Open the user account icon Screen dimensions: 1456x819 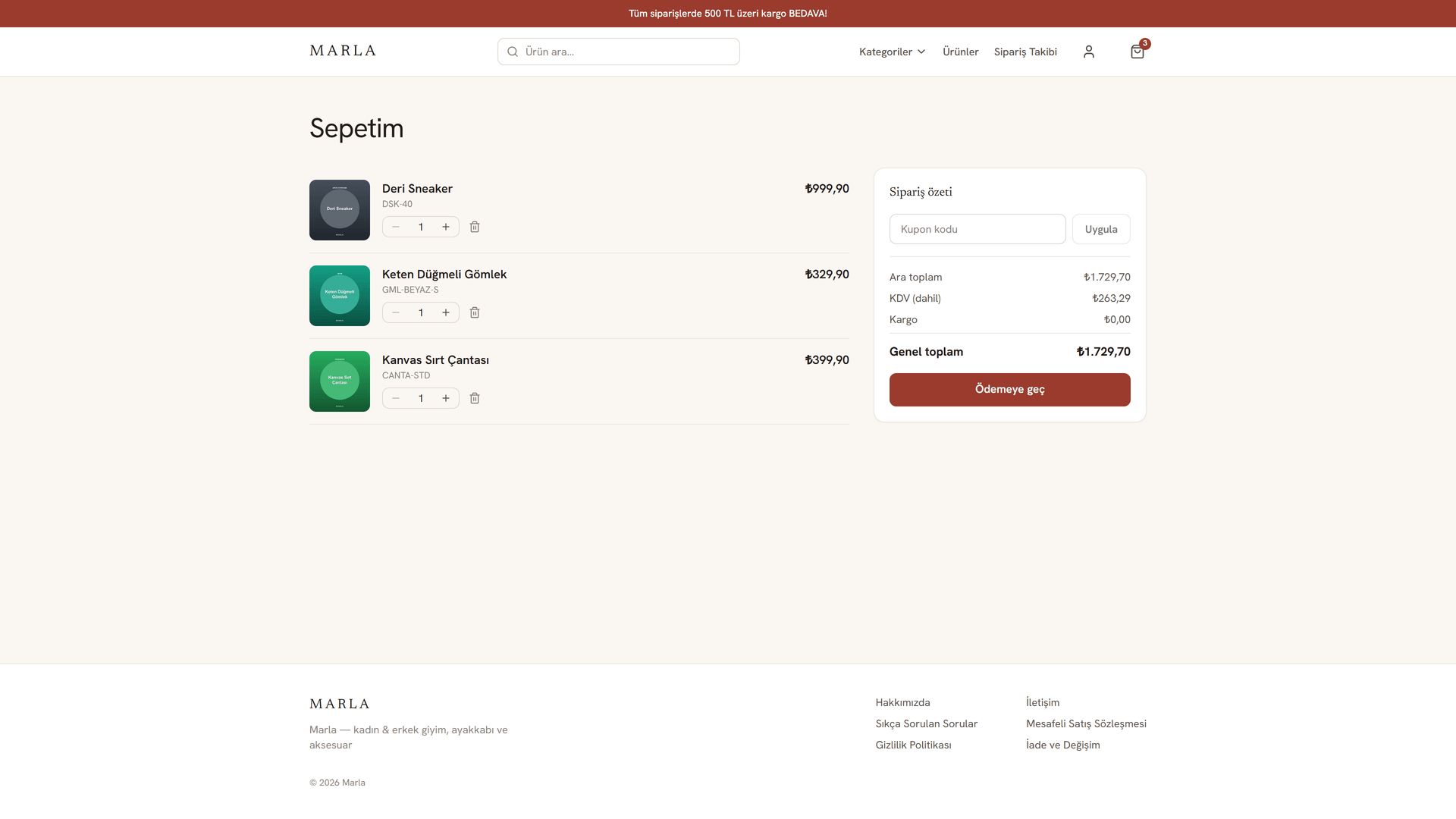(1088, 52)
